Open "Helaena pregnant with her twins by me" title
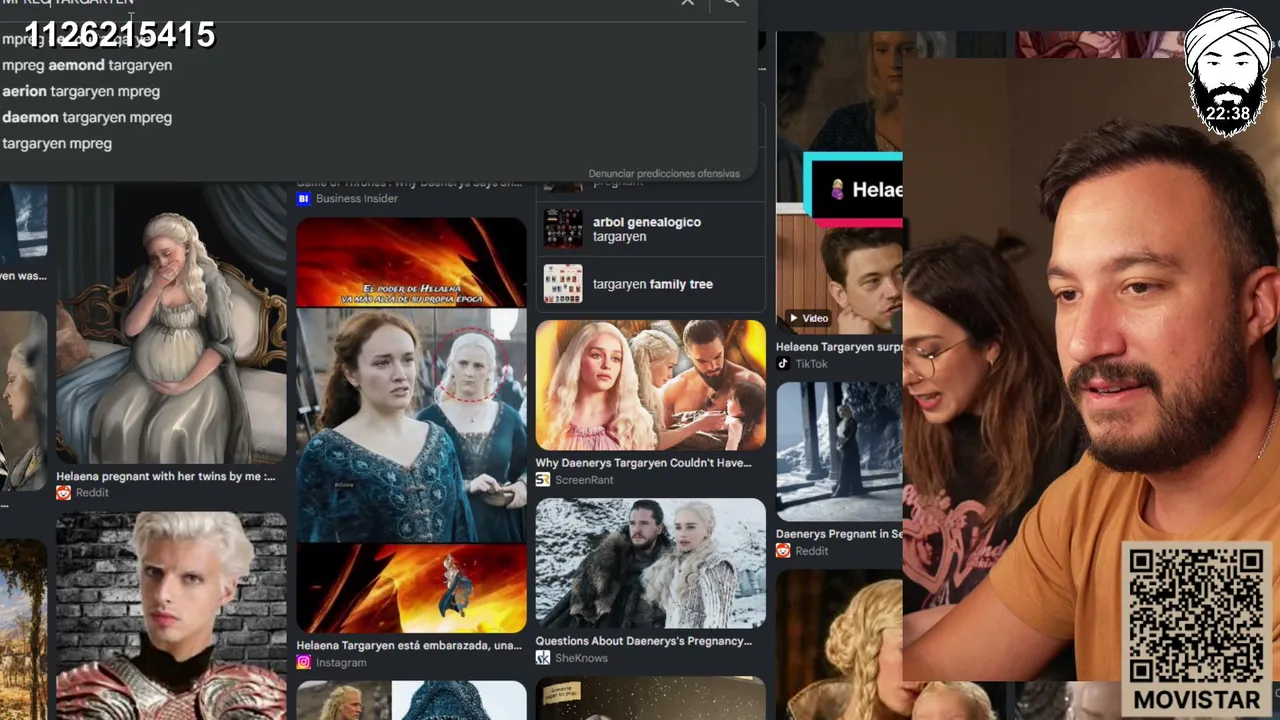 (166, 476)
